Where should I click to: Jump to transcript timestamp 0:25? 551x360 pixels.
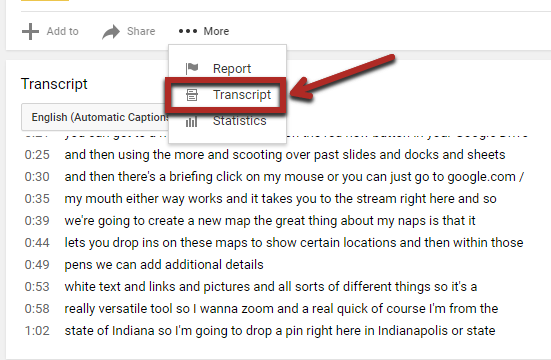coord(37,155)
